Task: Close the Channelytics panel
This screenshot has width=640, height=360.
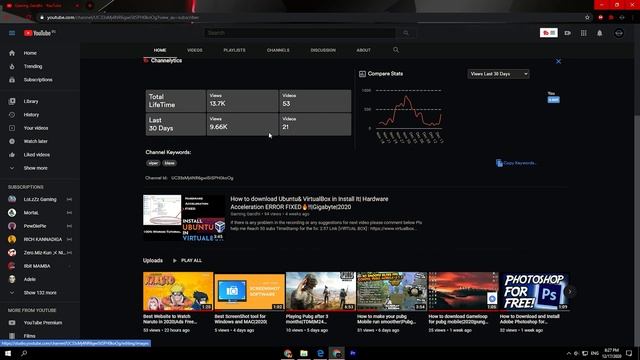Action: tap(558, 61)
